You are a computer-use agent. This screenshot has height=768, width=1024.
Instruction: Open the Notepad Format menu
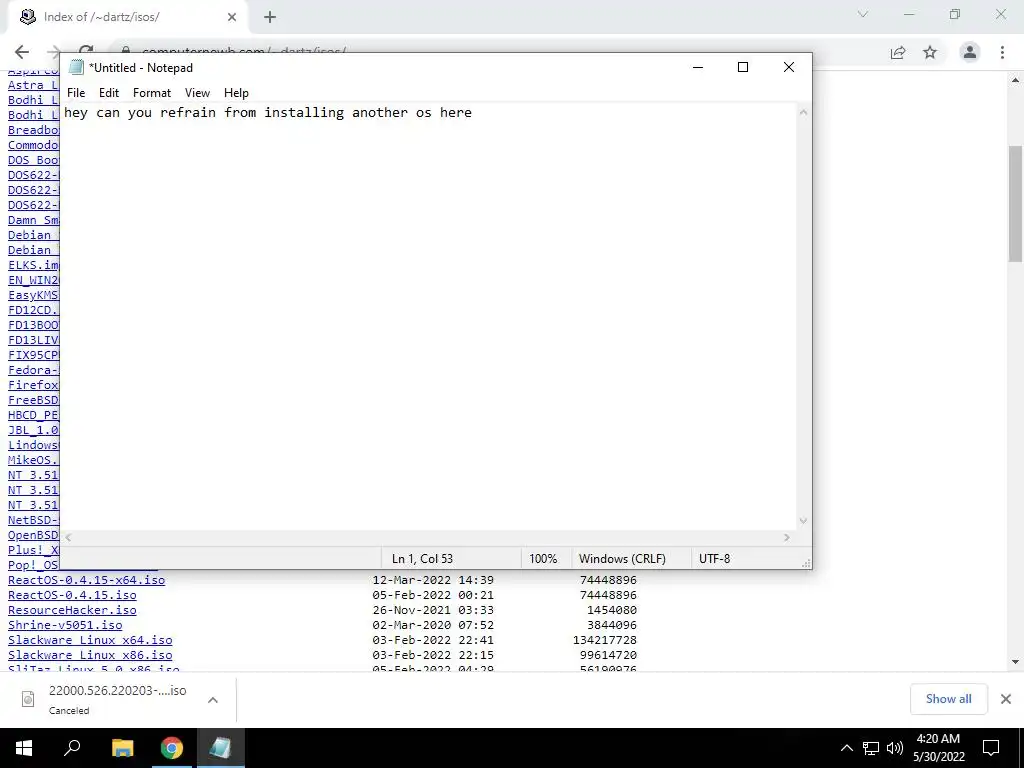(152, 93)
